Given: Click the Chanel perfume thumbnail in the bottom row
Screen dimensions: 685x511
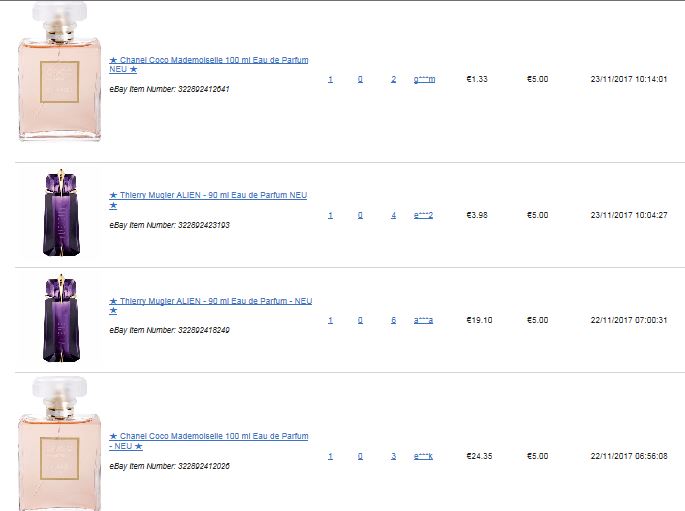Looking at the screenshot, I should (x=59, y=443).
